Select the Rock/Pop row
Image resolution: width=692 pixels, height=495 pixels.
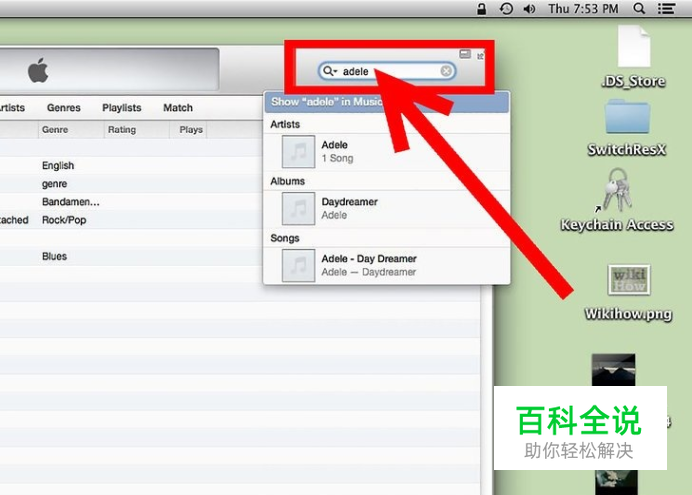[x=132, y=220]
